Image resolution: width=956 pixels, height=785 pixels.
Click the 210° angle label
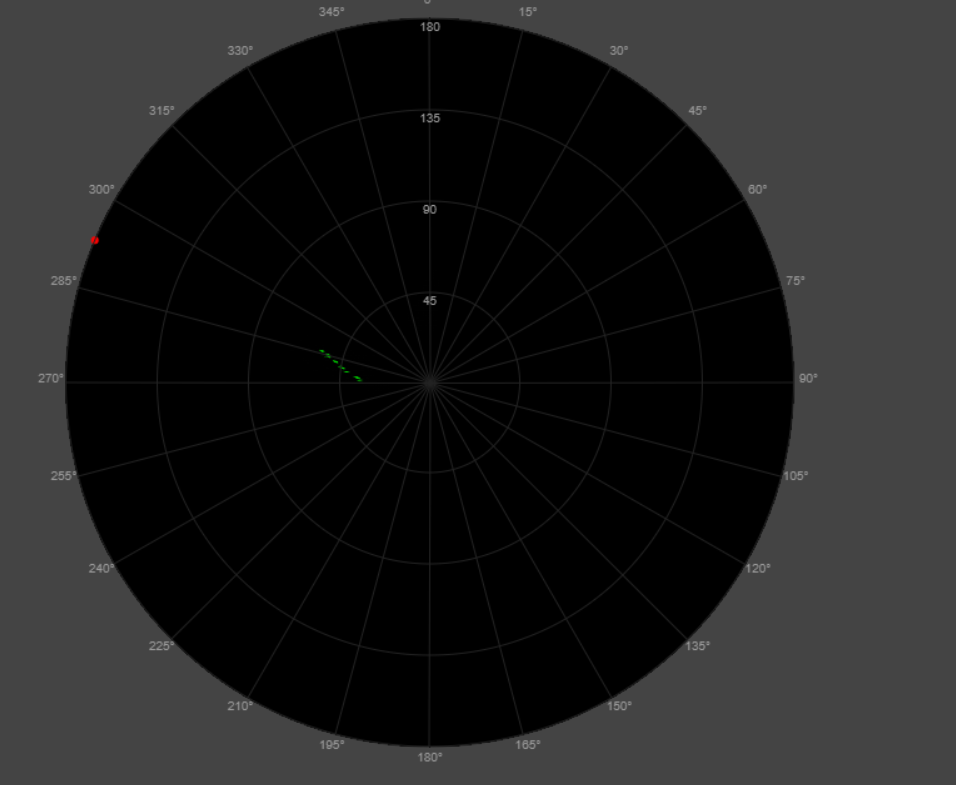[240, 706]
